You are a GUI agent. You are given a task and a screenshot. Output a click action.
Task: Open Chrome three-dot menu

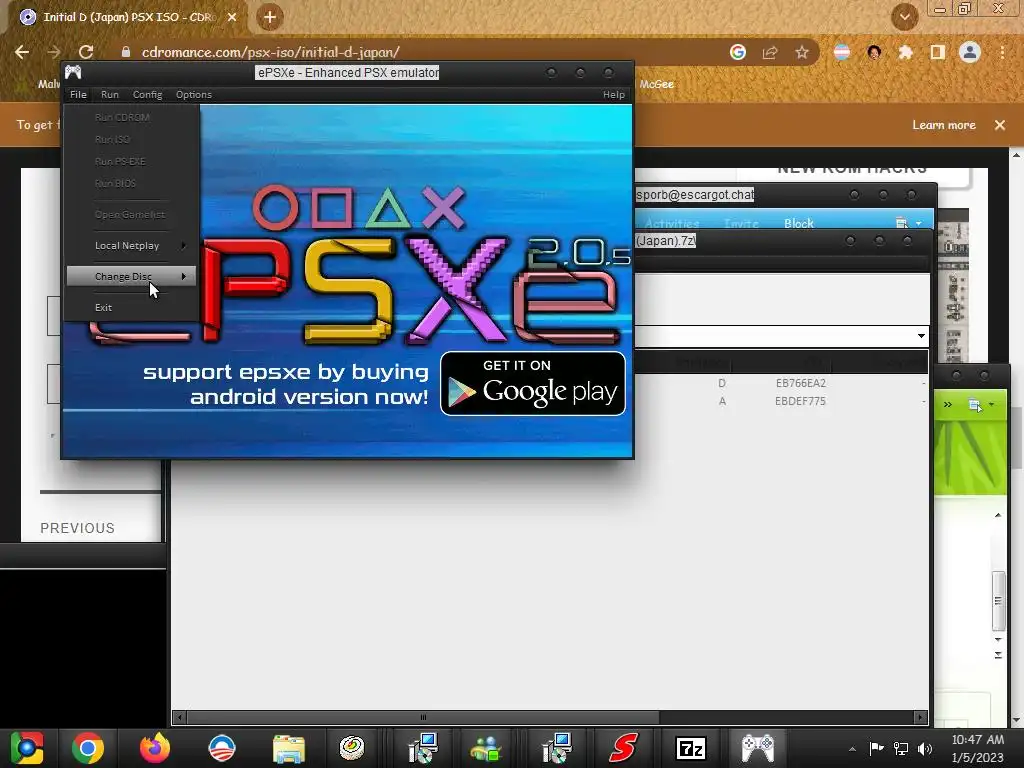[x=1002, y=52]
